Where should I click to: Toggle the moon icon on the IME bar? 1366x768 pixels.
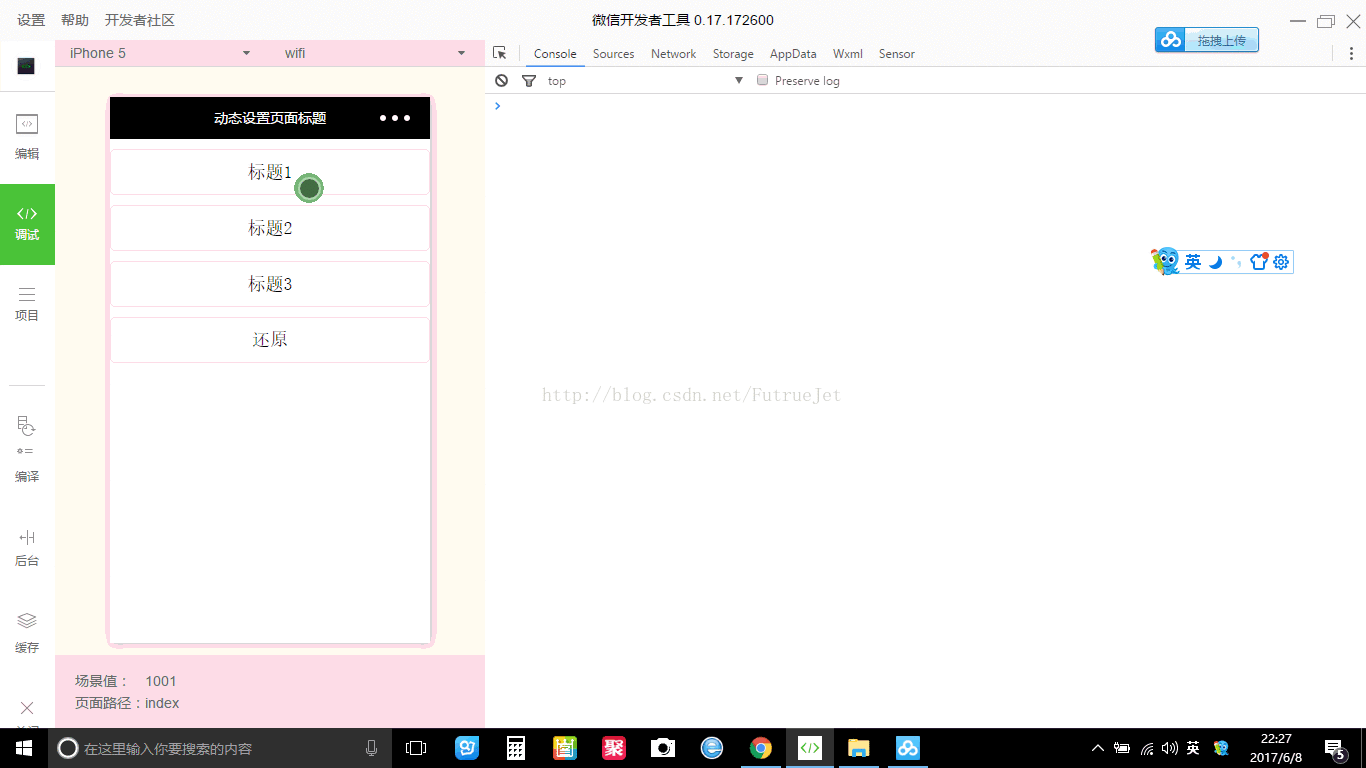pyautogui.click(x=1216, y=262)
